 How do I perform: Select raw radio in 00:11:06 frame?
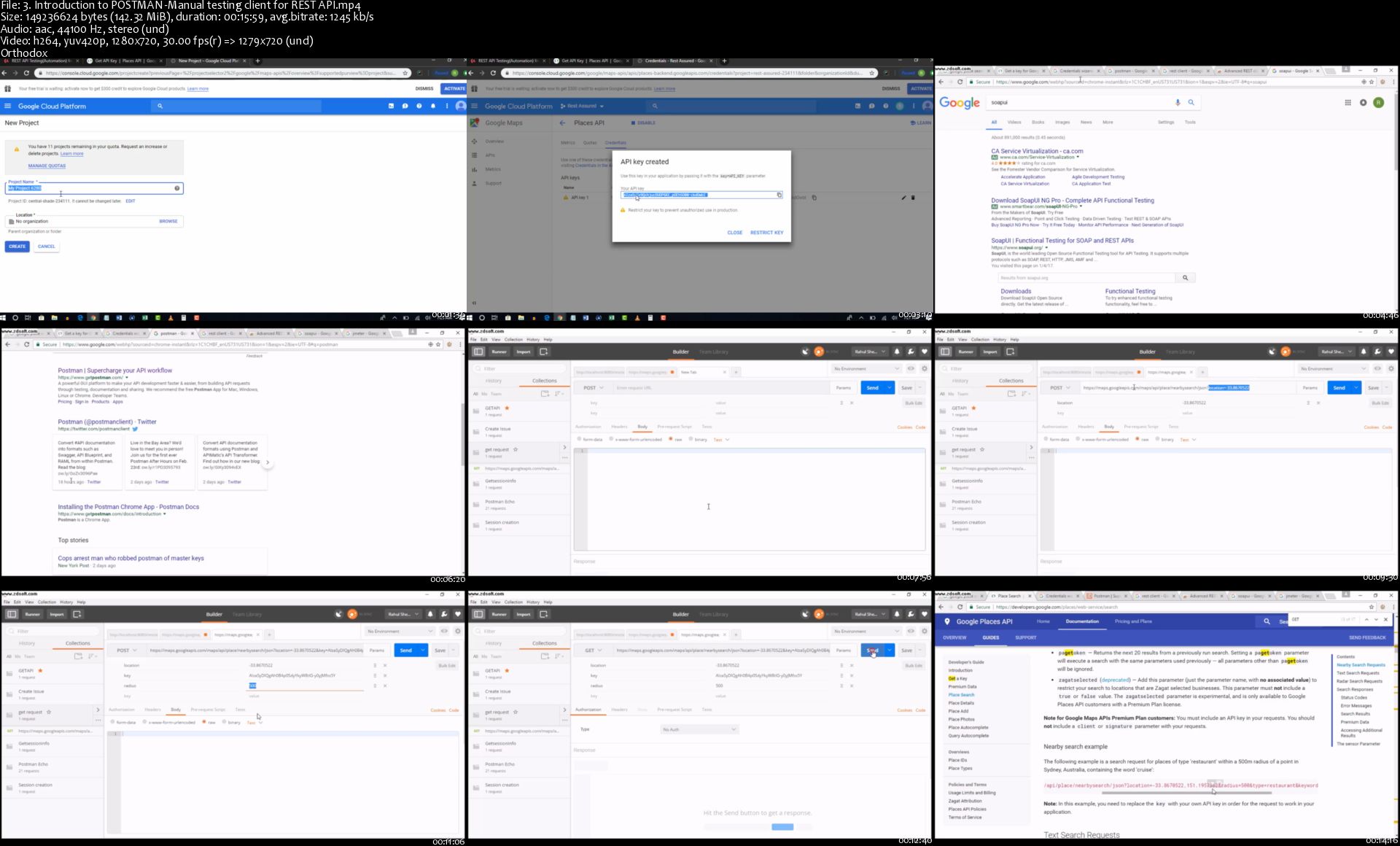coord(204,722)
